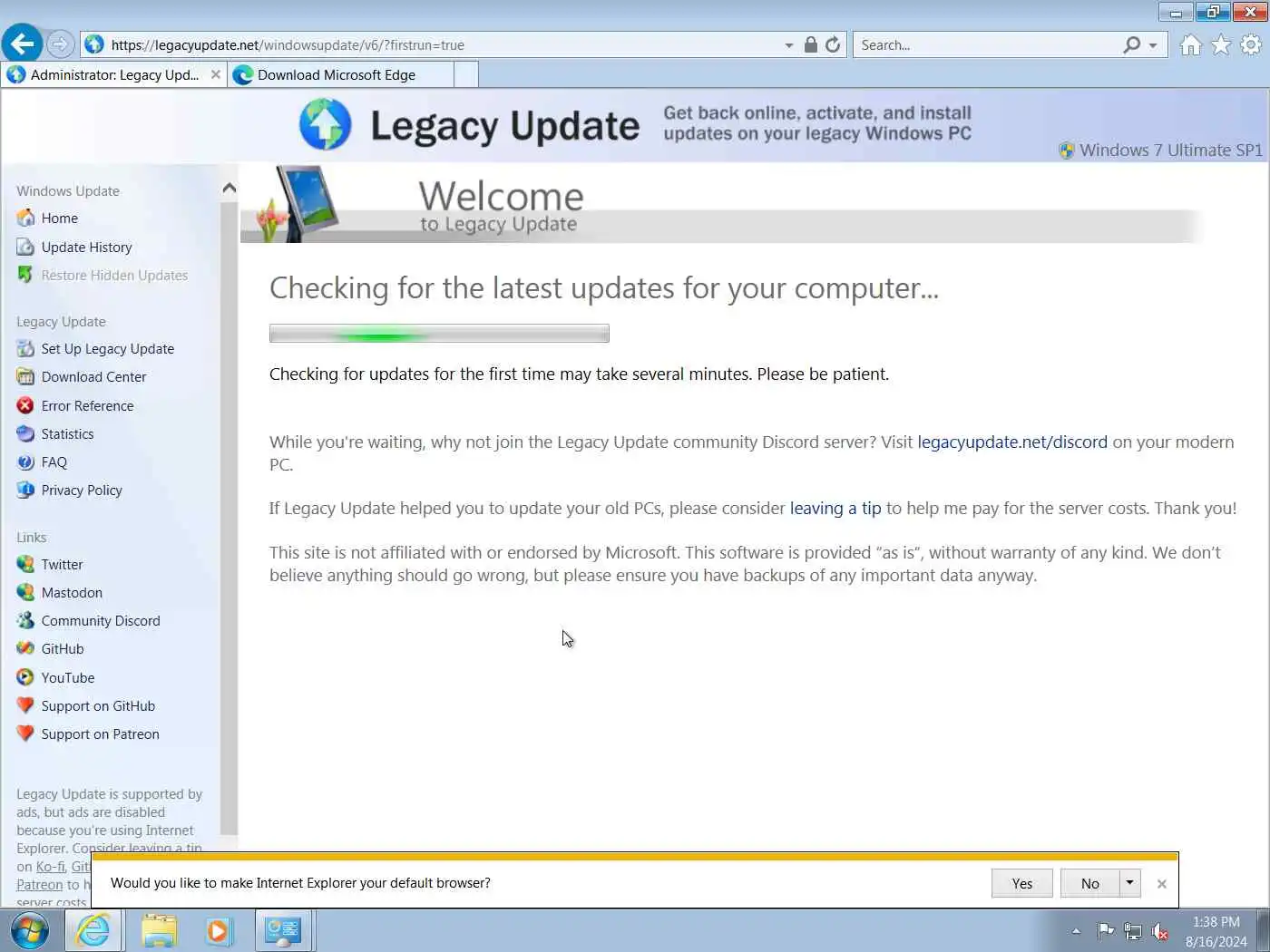Viewport: 1270px width, 952px height.
Task: Click the Support on Patreon heart icon
Action: pyautogui.click(x=25, y=733)
